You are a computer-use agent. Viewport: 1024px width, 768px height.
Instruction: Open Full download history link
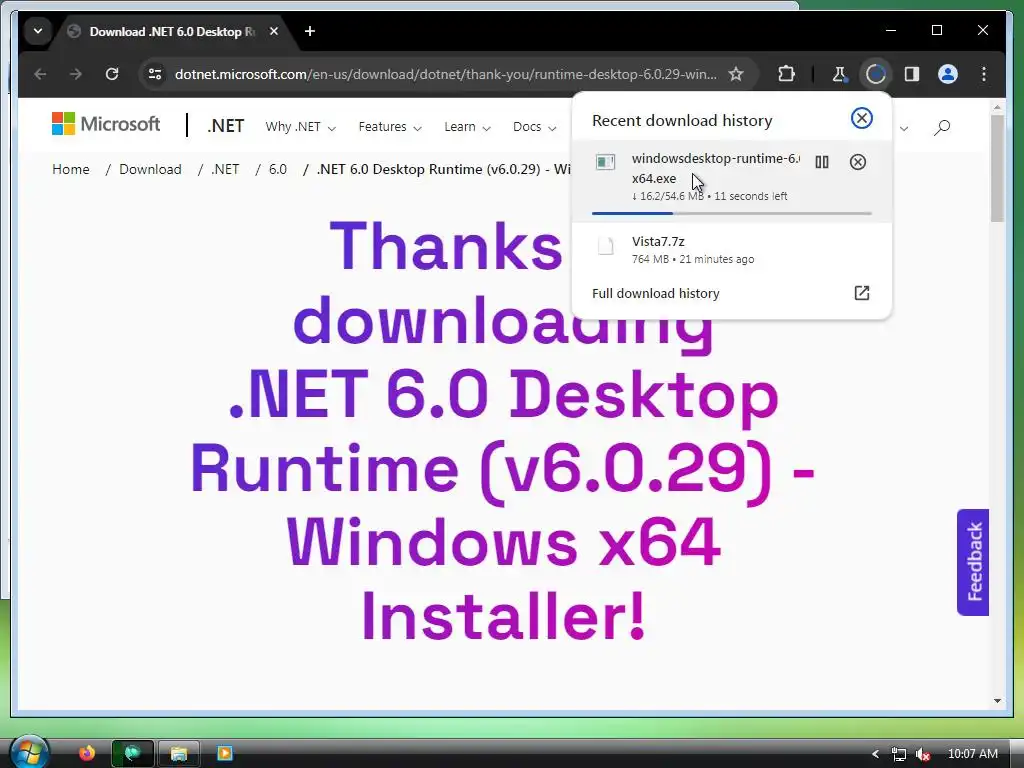(656, 293)
